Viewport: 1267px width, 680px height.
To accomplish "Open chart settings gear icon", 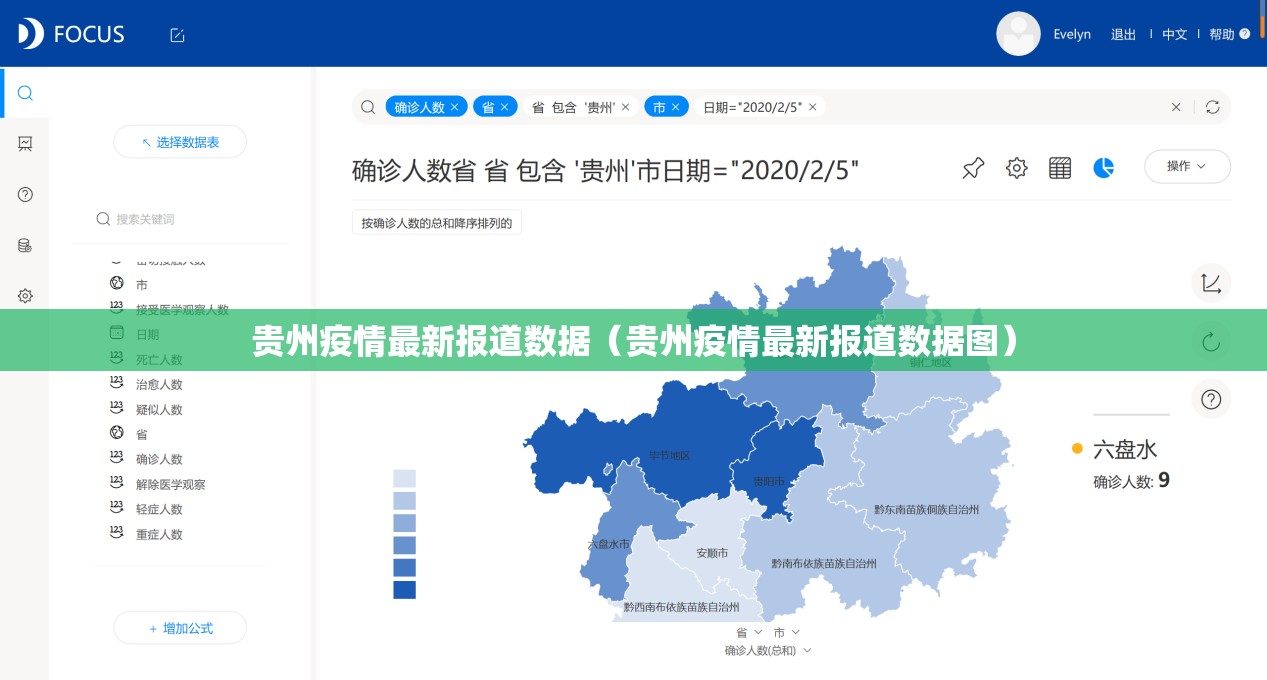I will coord(1017,168).
